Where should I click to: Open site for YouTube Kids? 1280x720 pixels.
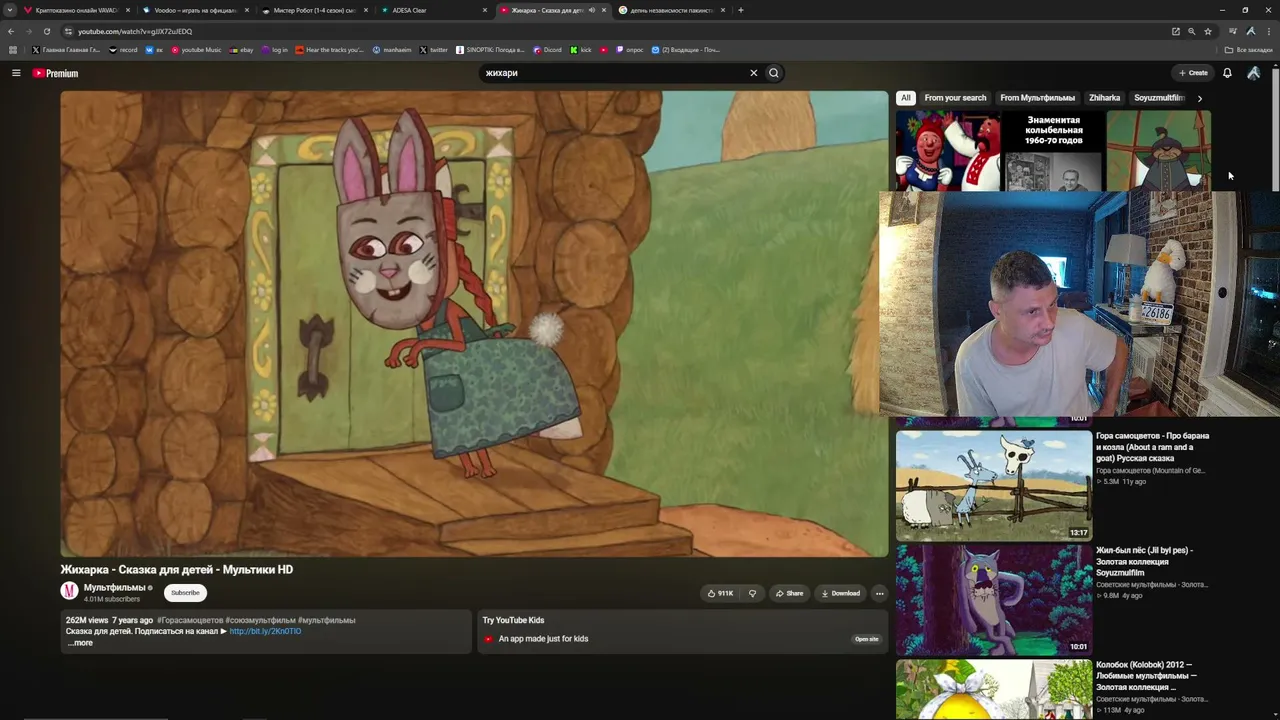click(x=867, y=639)
